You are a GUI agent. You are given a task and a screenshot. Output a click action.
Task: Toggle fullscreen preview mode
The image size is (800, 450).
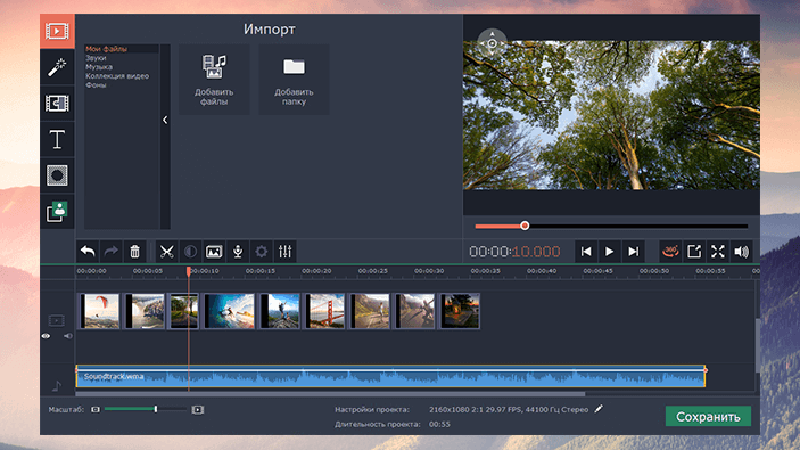click(x=717, y=251)
